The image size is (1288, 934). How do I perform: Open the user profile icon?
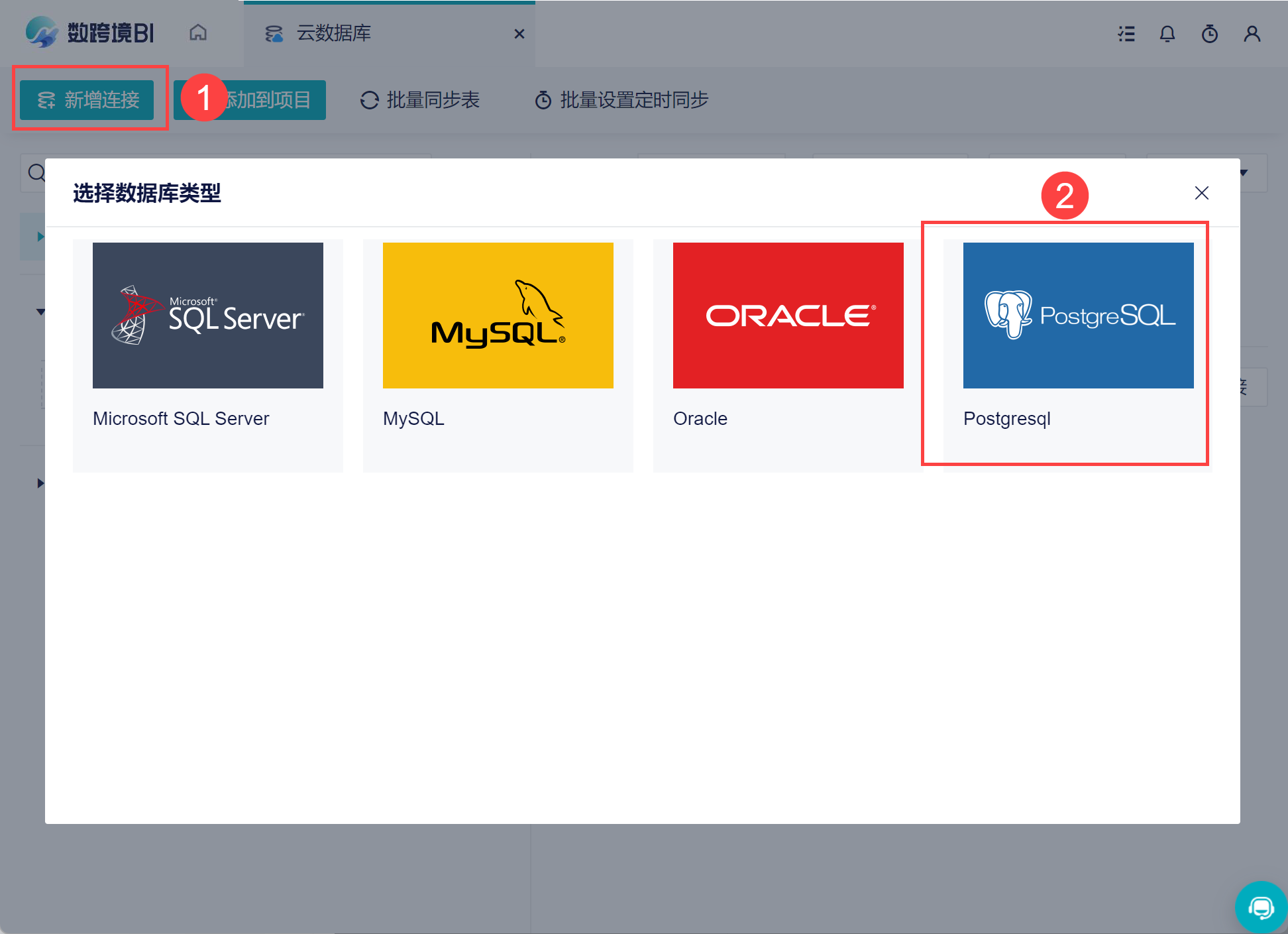[1252, 34]
